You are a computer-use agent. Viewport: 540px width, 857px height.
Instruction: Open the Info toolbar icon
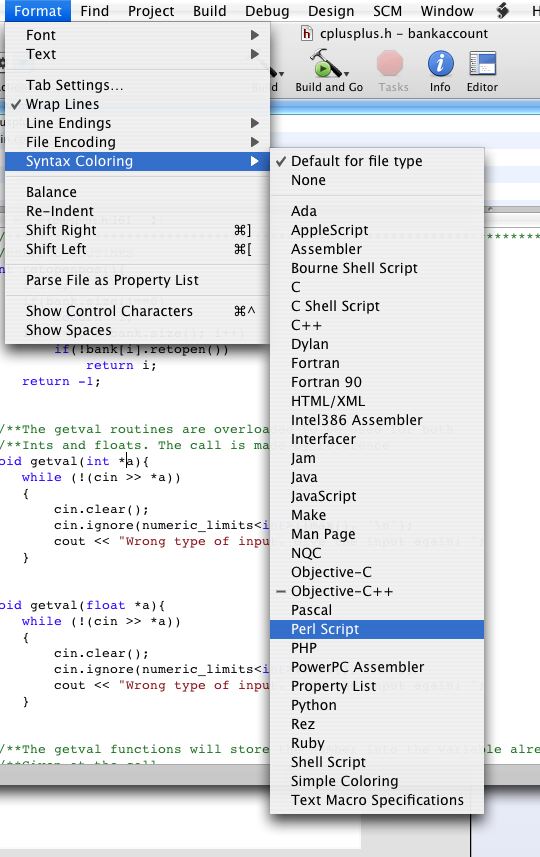441,63
